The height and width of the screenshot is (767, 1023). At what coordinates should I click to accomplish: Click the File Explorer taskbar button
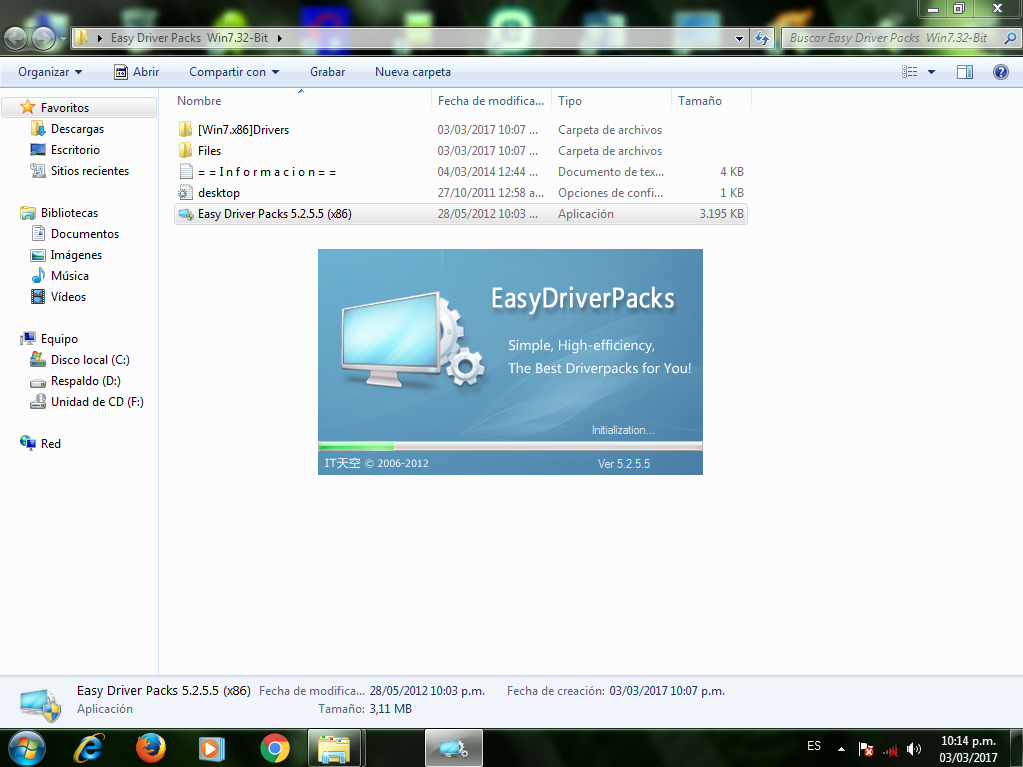click(x=334, y=748)
